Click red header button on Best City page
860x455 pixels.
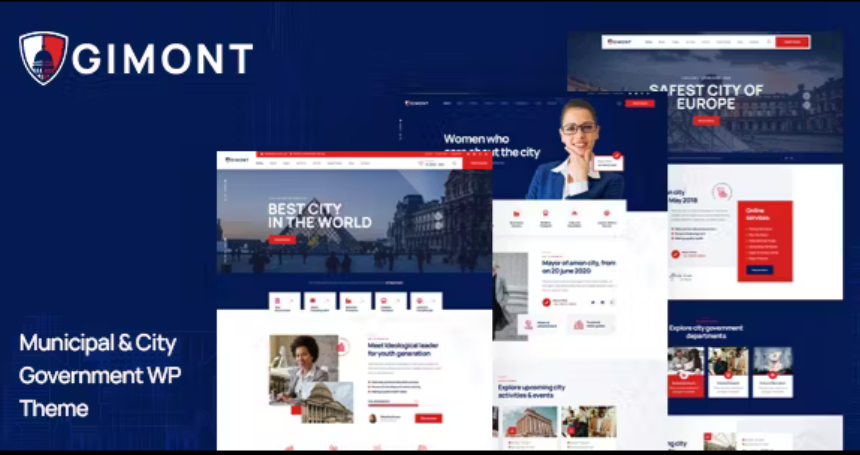click(x=478, y=163)
